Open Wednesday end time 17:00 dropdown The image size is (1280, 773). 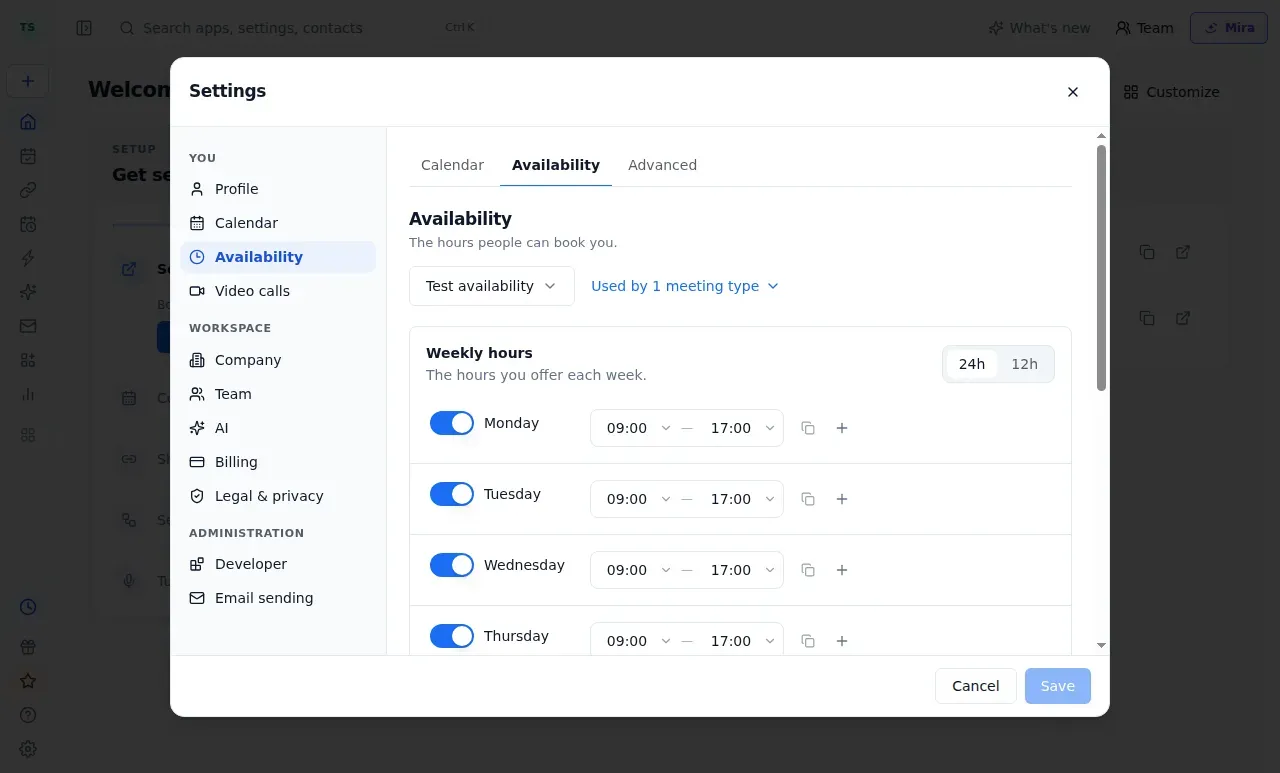pos(742,570)
